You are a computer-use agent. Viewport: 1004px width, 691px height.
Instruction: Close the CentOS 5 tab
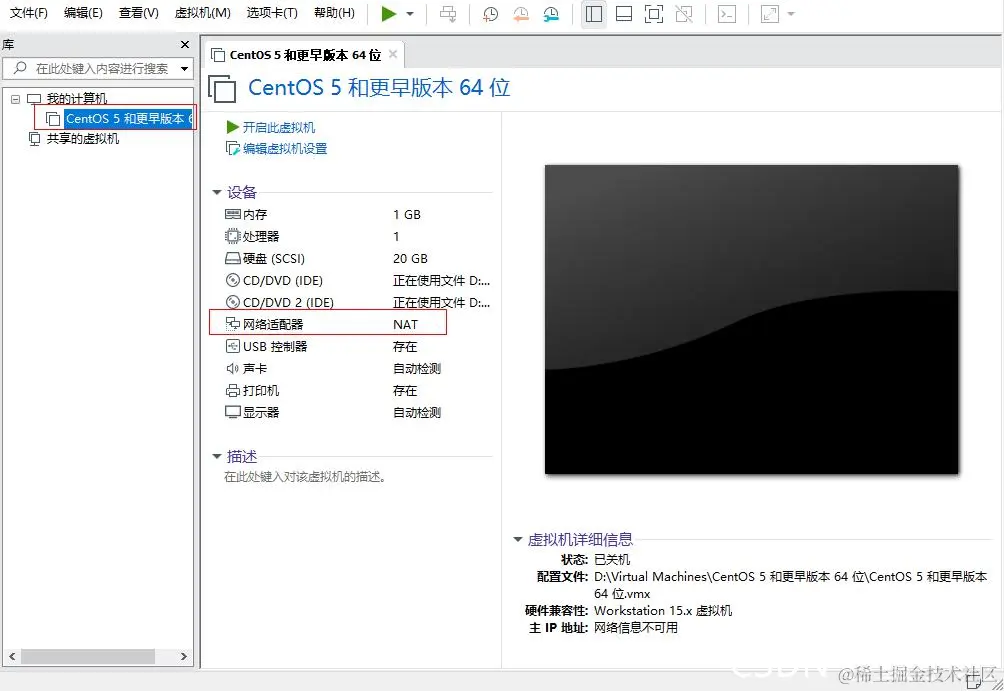[393, 54]
